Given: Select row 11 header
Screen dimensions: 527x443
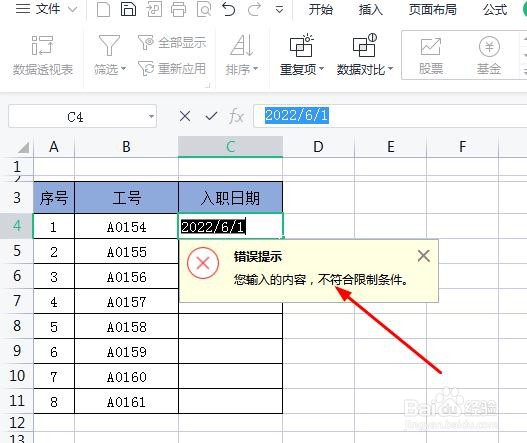Looking at the screenshot, I should [x=17, y=401].
